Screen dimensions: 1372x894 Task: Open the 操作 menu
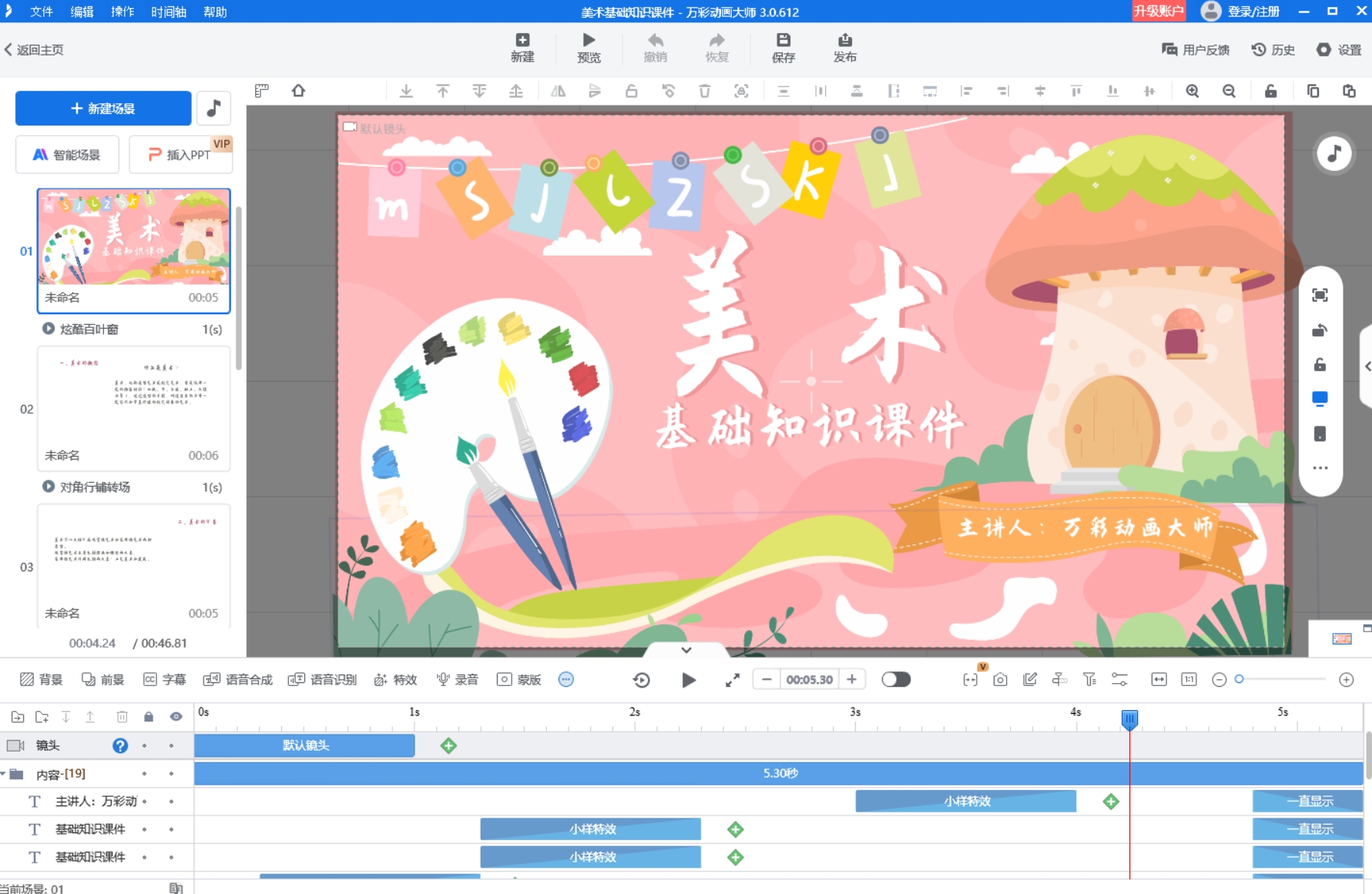coord(122,12)
